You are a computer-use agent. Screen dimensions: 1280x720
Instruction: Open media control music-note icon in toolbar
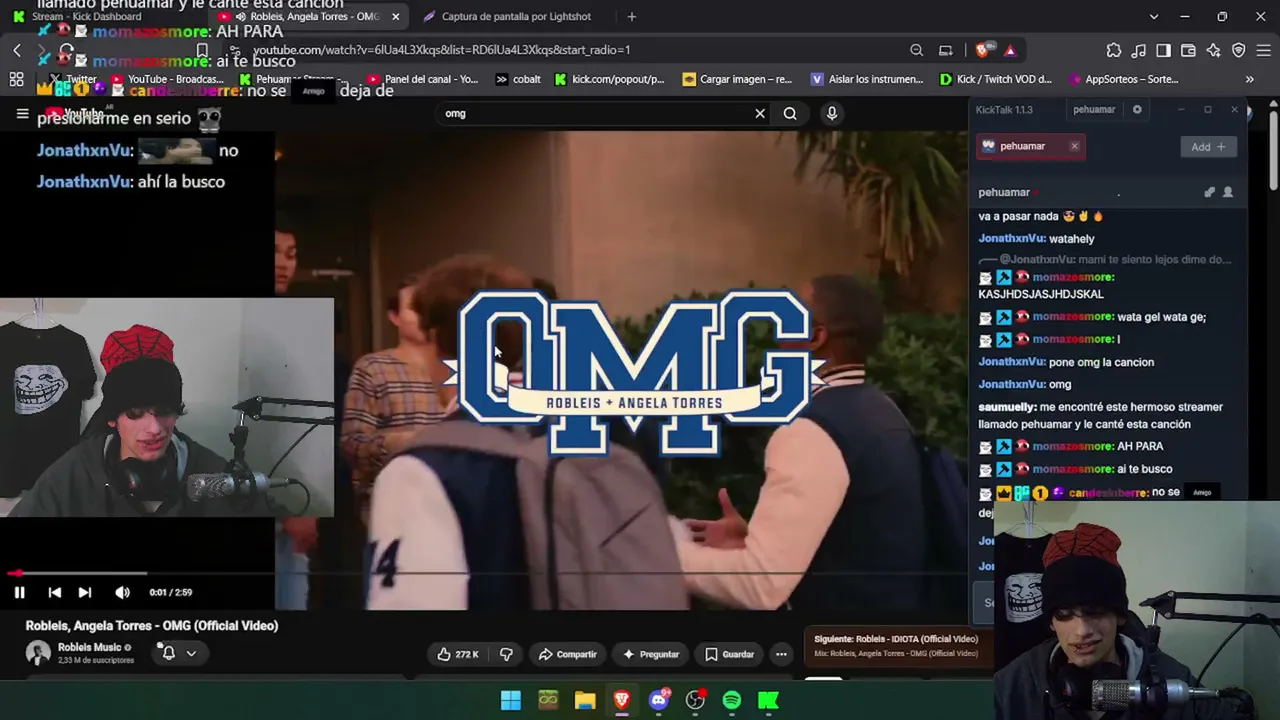(x=1139, y=50)
